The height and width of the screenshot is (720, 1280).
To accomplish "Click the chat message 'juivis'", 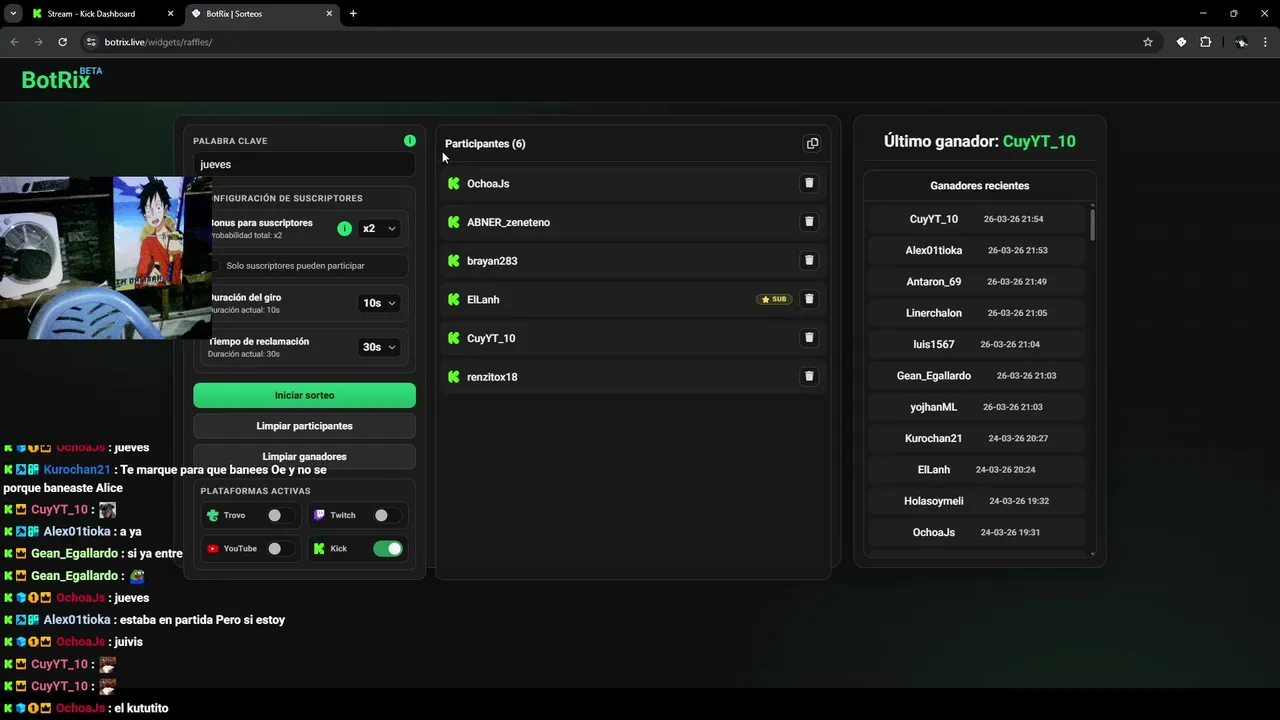I will [129, 642].
